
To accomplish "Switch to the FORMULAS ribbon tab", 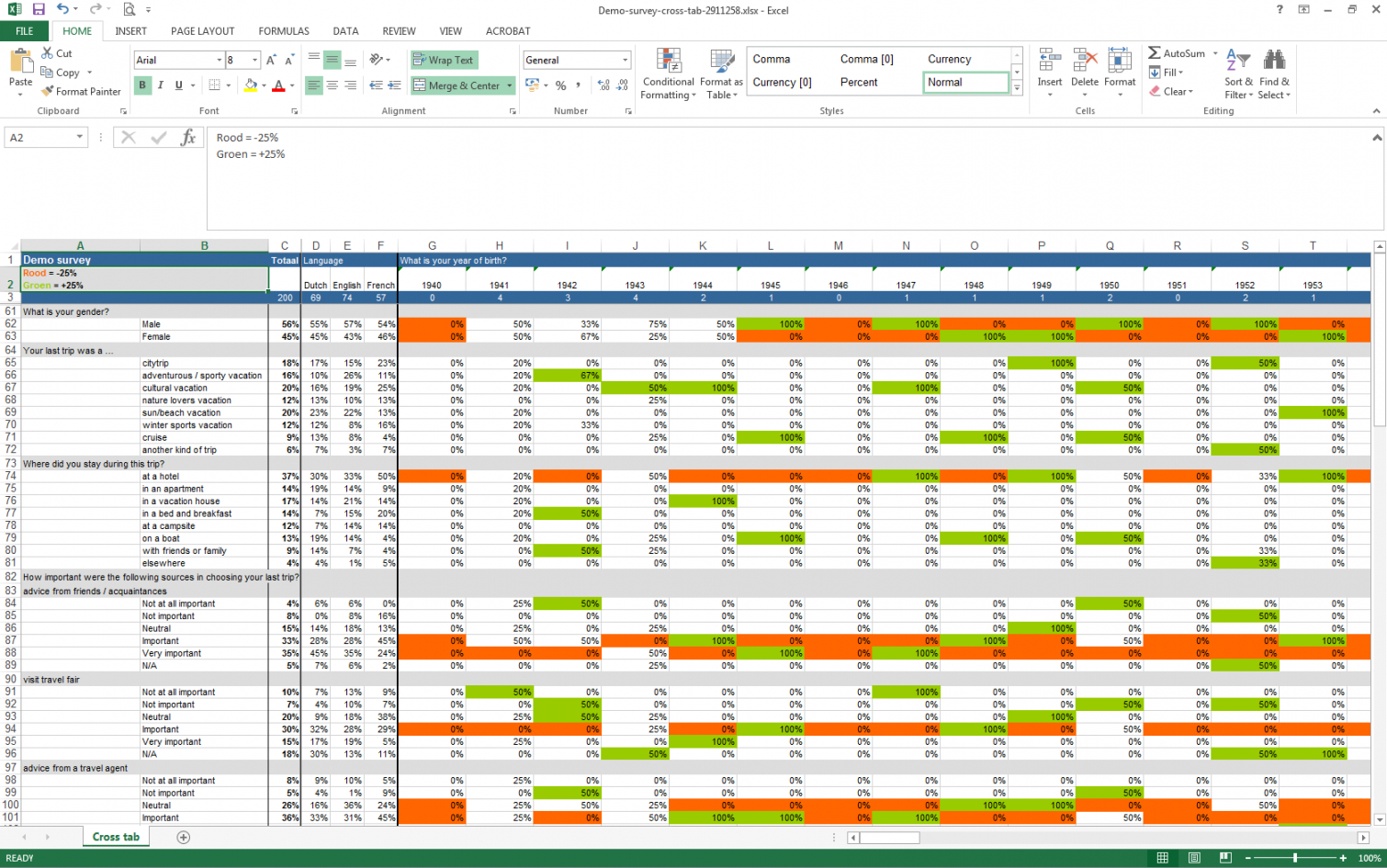I will [x=283, y=31].
